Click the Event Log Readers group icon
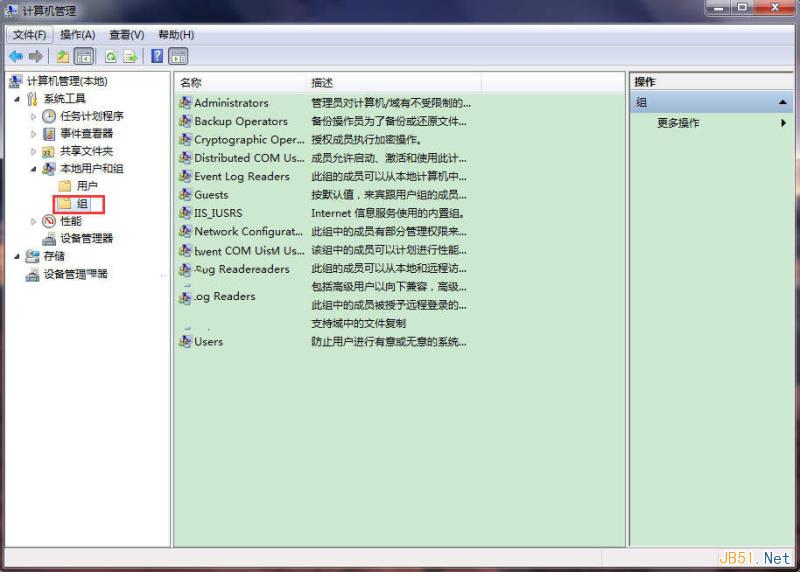 pyautogui.click(x=185, y=176)
